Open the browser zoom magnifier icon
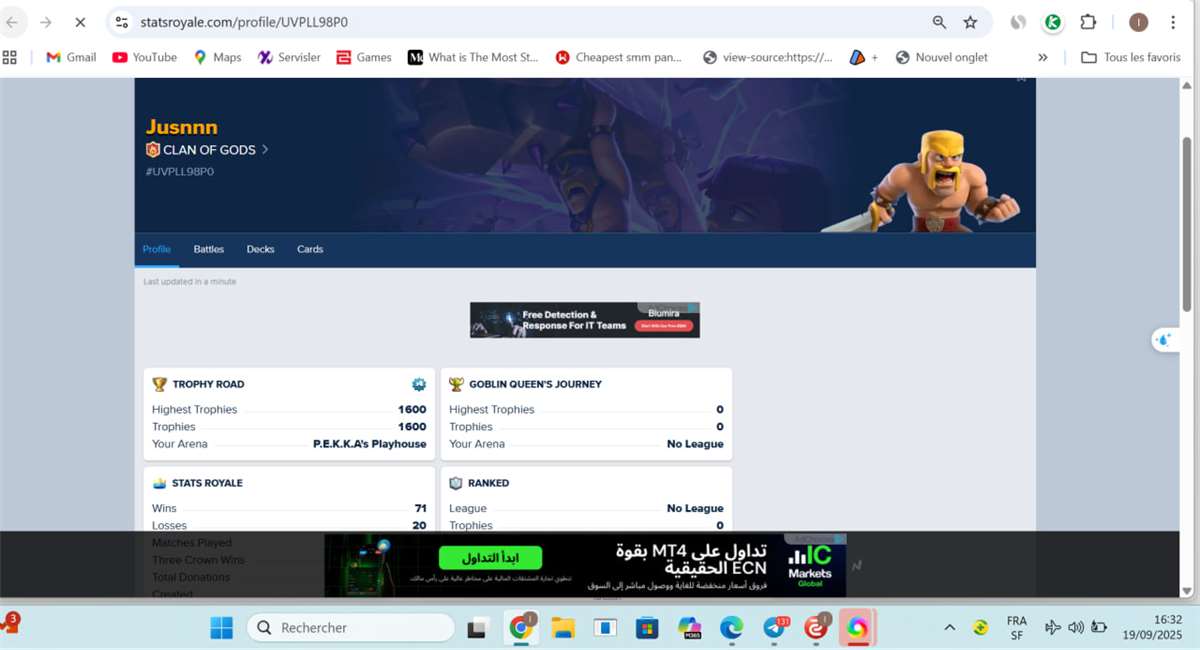 (939, 22)
